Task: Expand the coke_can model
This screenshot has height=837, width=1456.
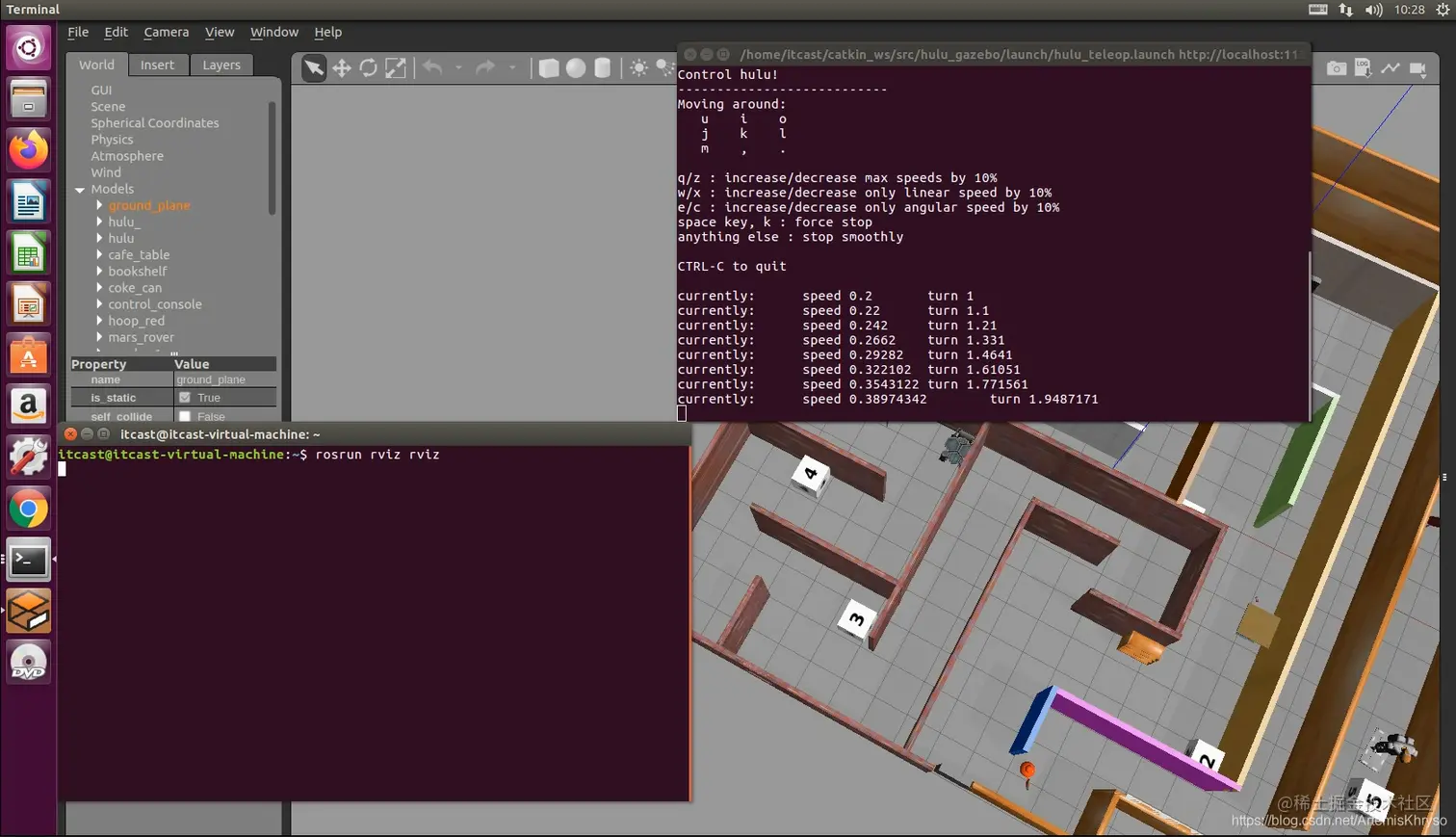Action: [x=99, y=287]
